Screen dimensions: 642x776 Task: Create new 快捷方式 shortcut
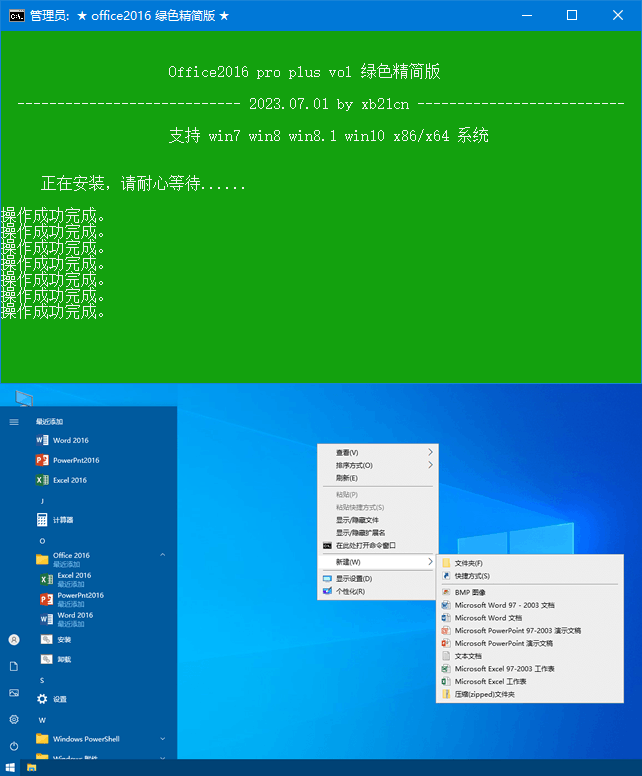pyautogui.click(x=530, y=576)
